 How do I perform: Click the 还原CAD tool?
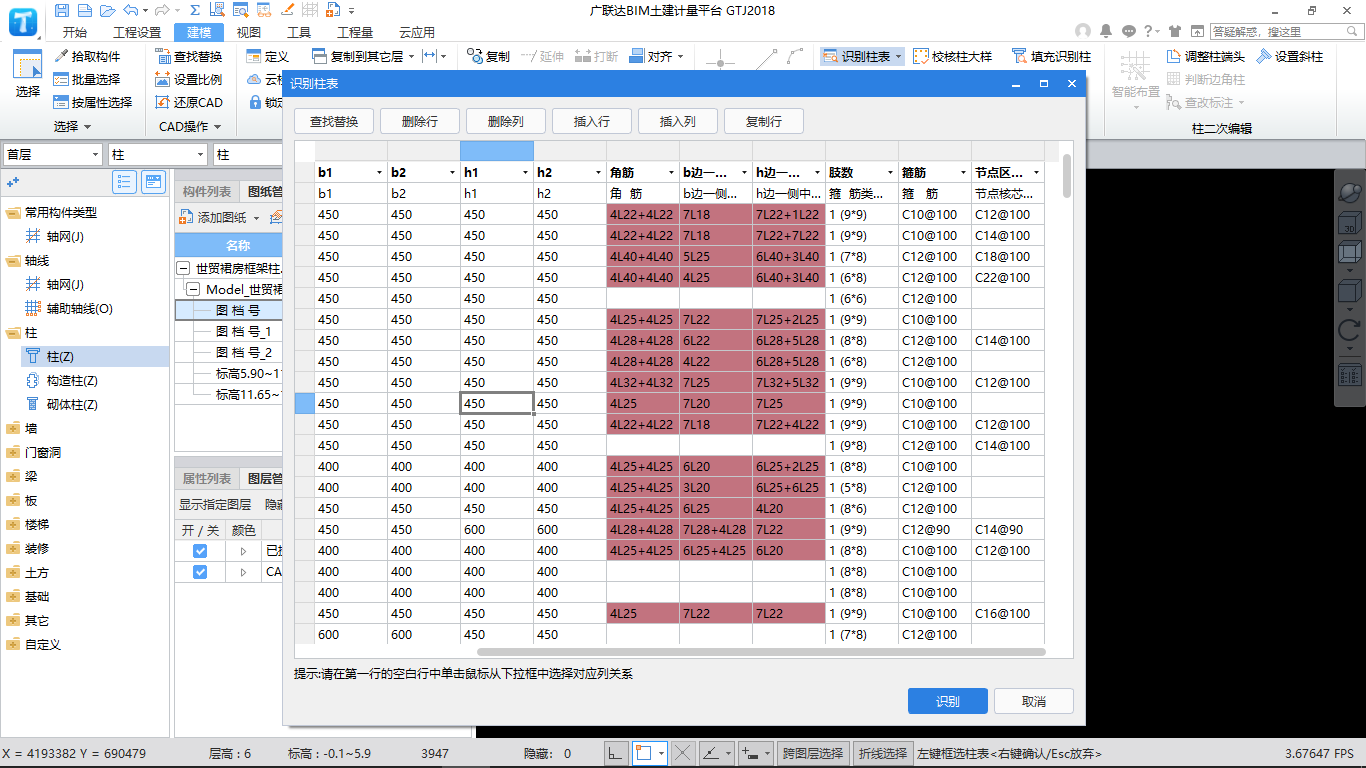190,103
